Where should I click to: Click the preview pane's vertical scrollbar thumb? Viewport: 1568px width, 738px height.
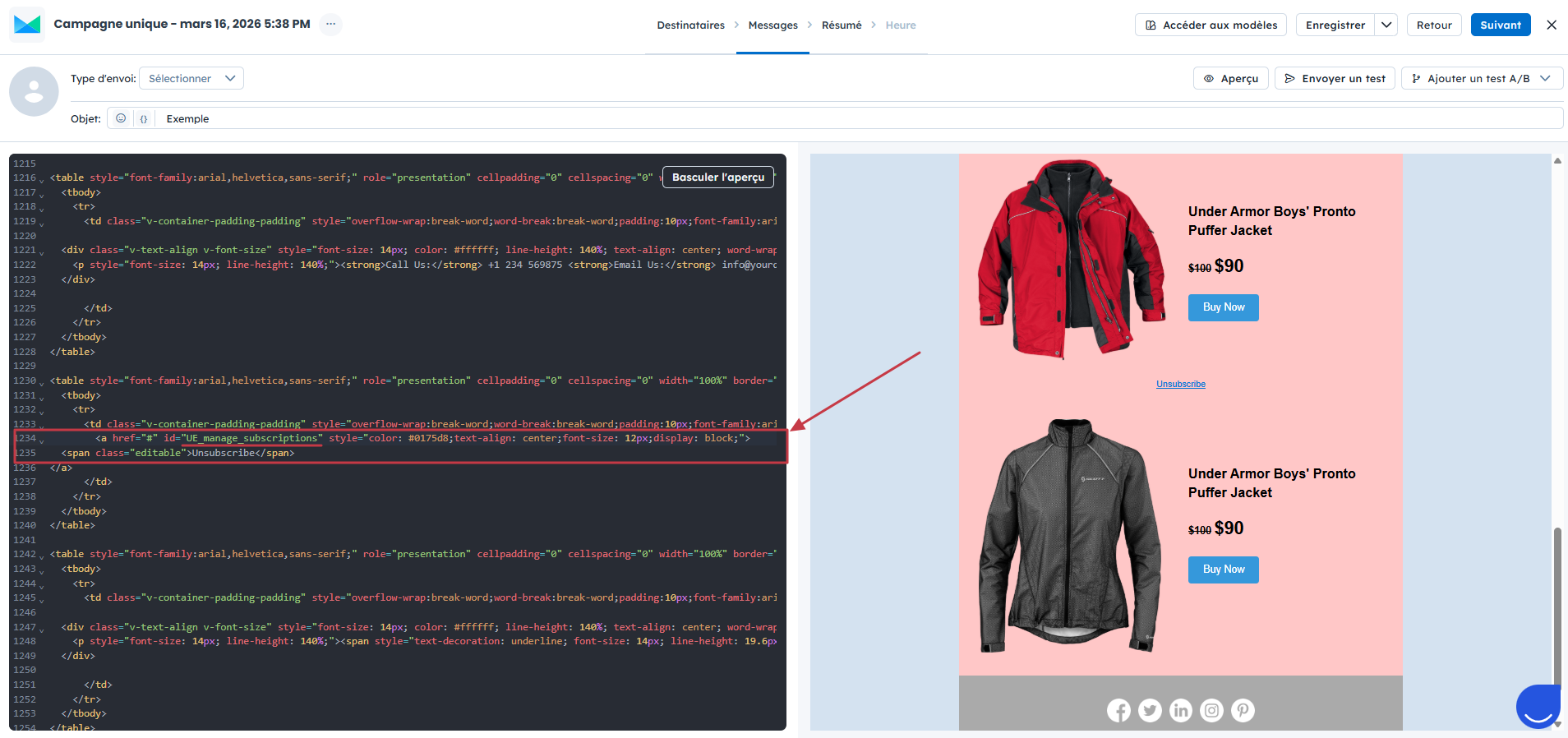coord(1556,606)
